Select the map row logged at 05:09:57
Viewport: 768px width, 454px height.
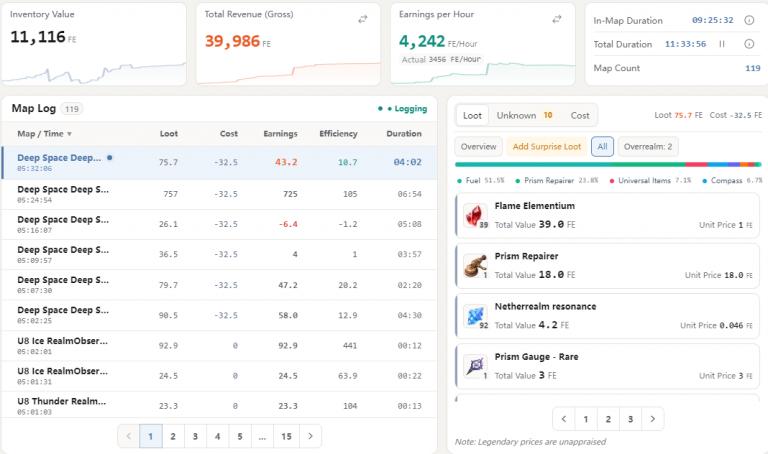220,255
